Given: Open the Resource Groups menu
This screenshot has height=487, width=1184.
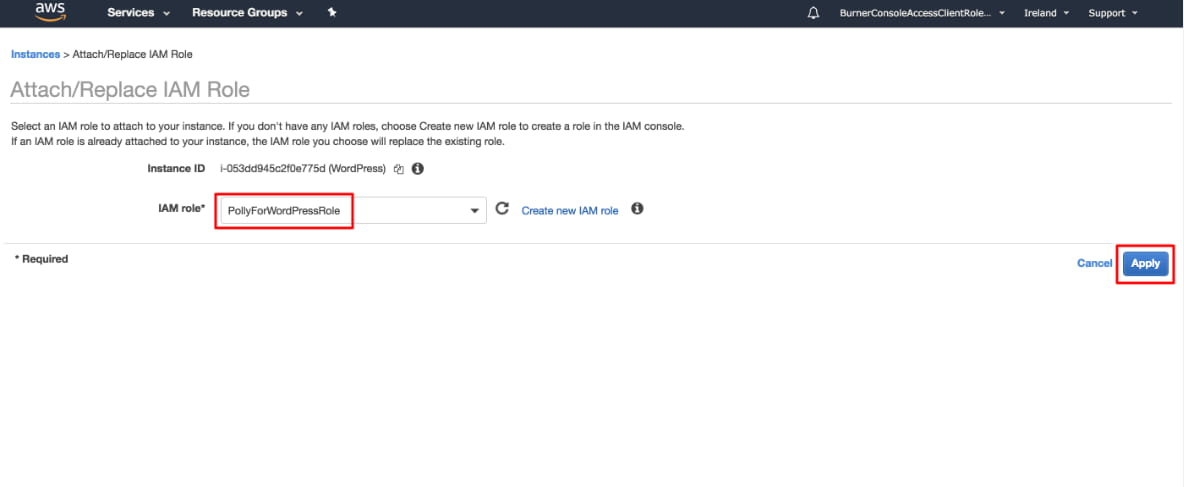Looking at the screenshot, I should click(x=247, y=13).
